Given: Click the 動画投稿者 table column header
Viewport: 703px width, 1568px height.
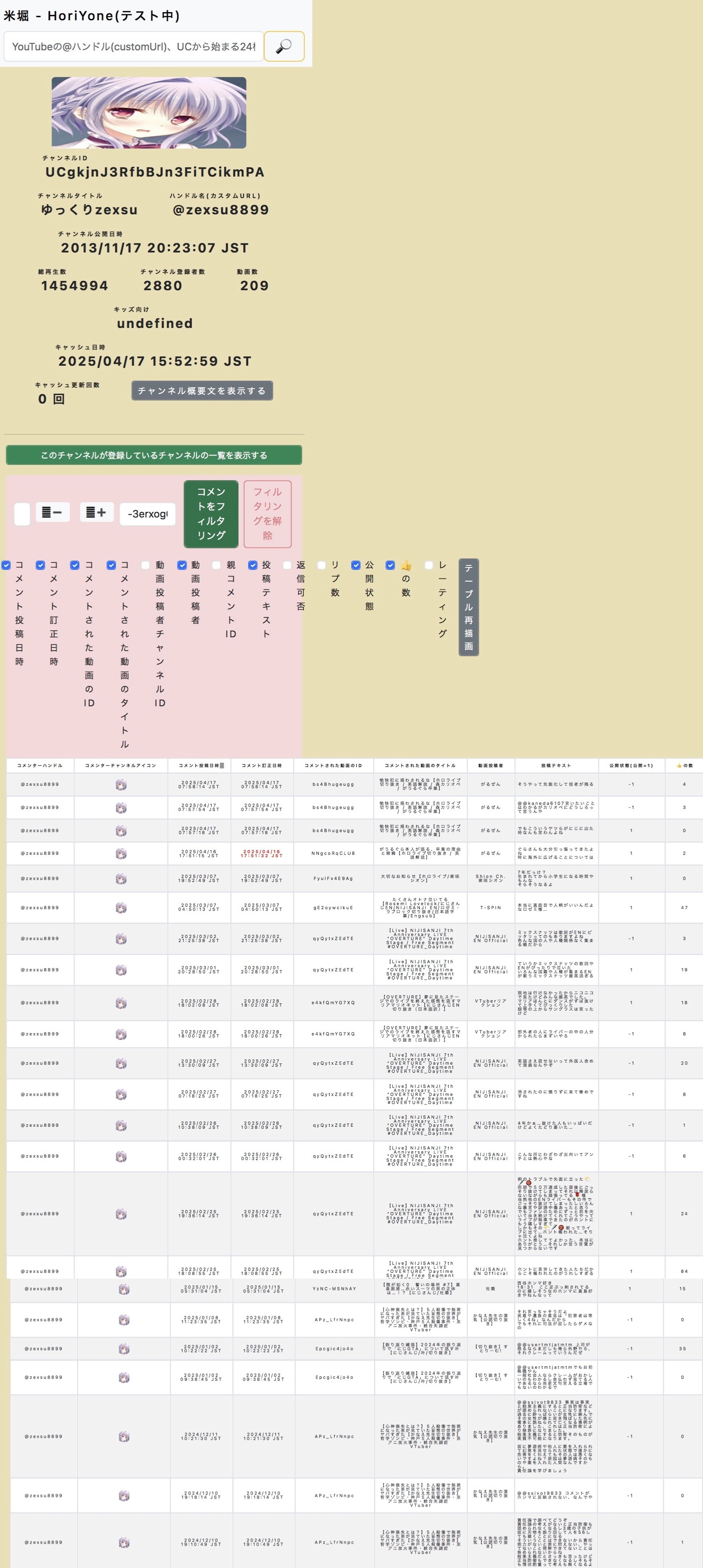Looking at the screenshot, I should (x=491, y=766).
